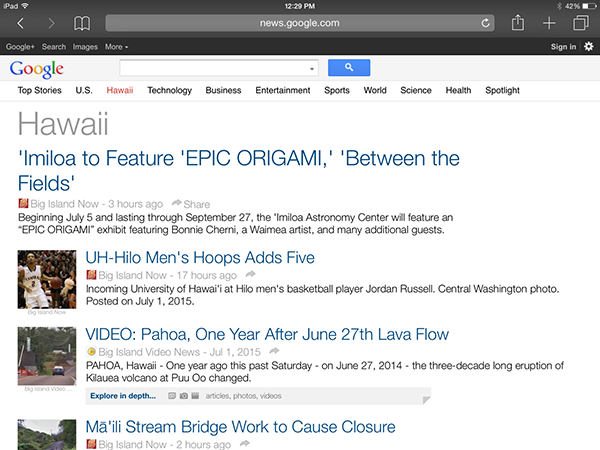Image resolution: width=600 pixels, height=450 pixels.
Task: Select the Hawaii news tab
Action: coord(120,90)
